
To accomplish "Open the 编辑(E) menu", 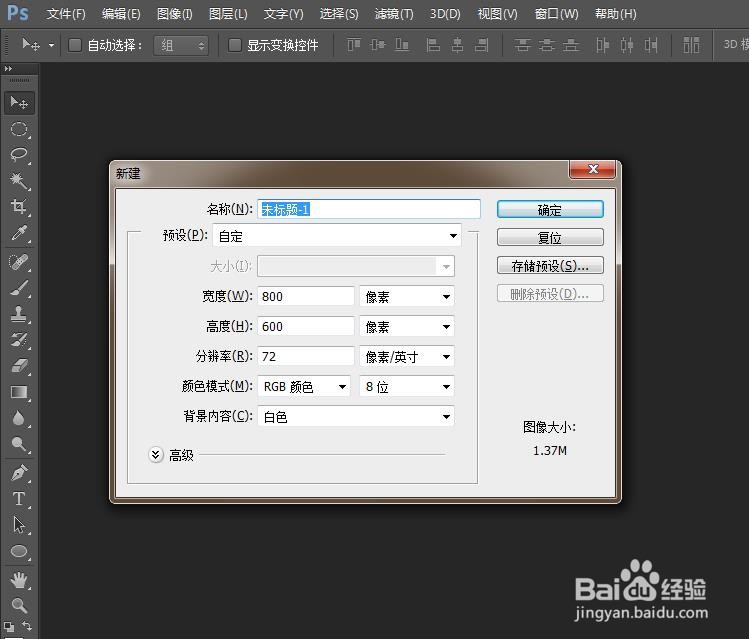I will tap(121, 14).
